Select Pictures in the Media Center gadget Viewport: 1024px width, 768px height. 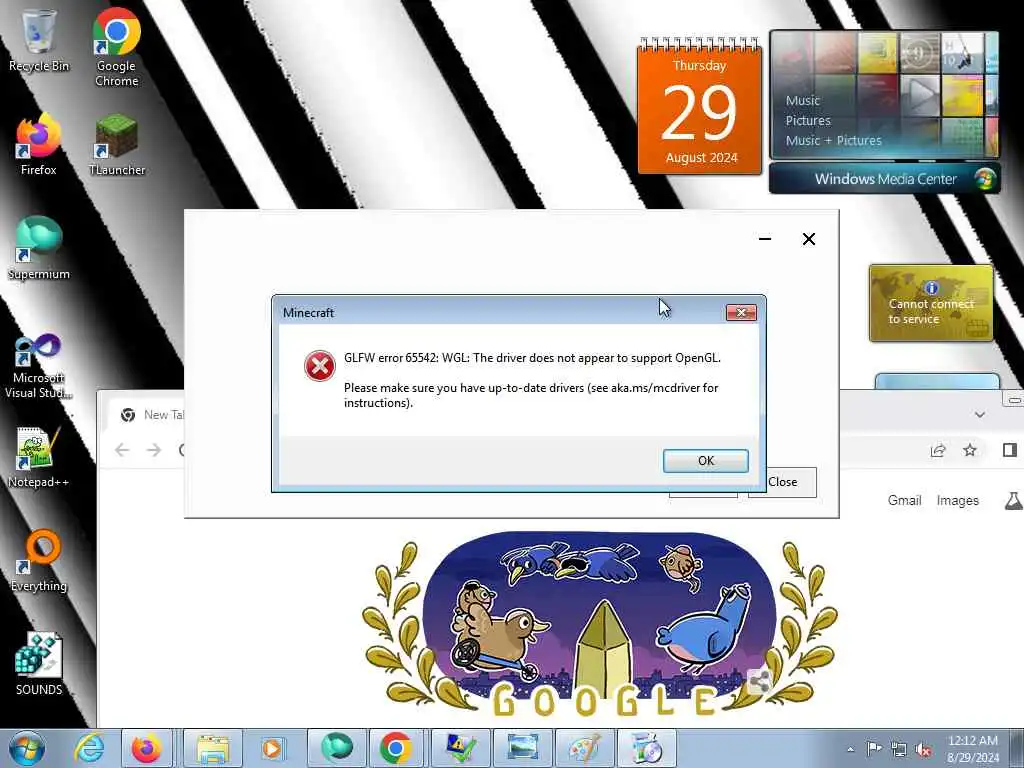[808, 121]
